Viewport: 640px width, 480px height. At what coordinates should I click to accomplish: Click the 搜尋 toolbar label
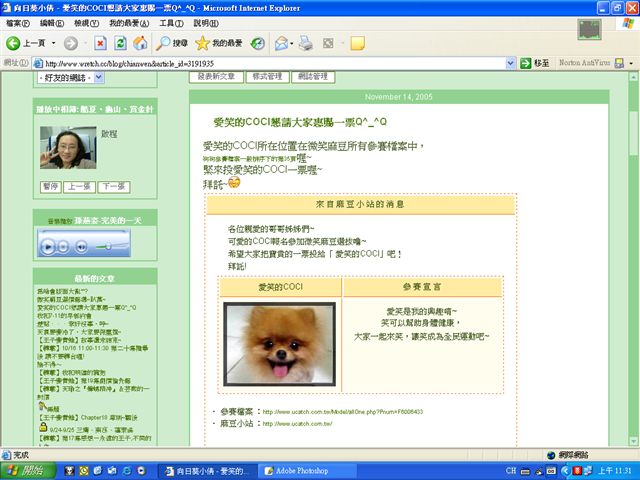click(x=180, y=43)
